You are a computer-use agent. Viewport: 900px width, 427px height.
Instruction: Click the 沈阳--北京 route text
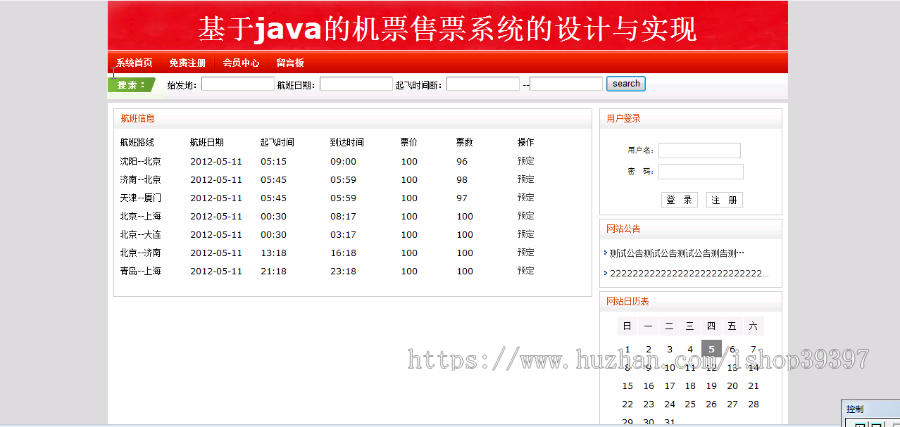141,161
